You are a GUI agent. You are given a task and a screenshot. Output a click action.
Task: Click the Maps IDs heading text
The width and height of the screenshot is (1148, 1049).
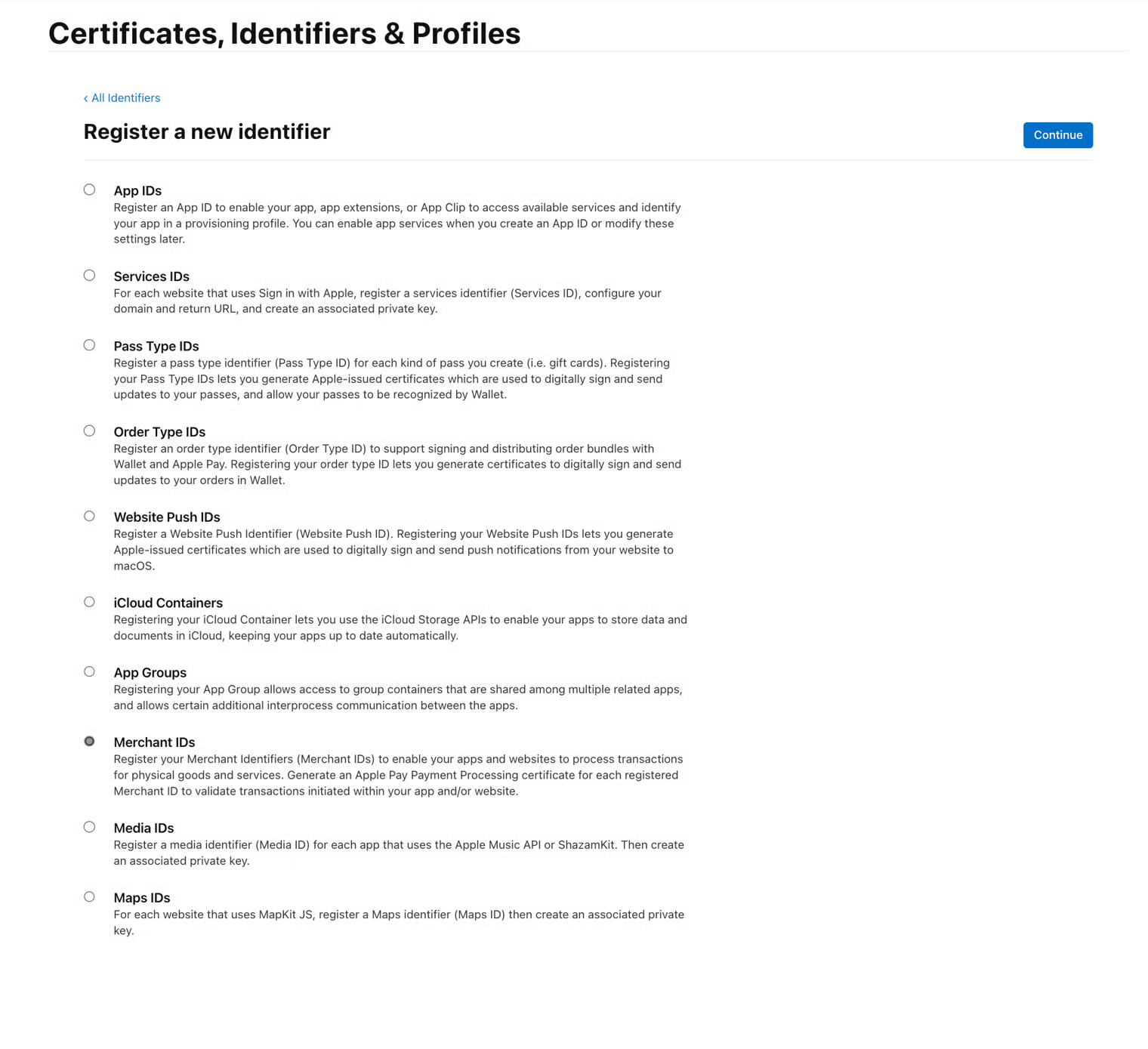click(142, 898)
